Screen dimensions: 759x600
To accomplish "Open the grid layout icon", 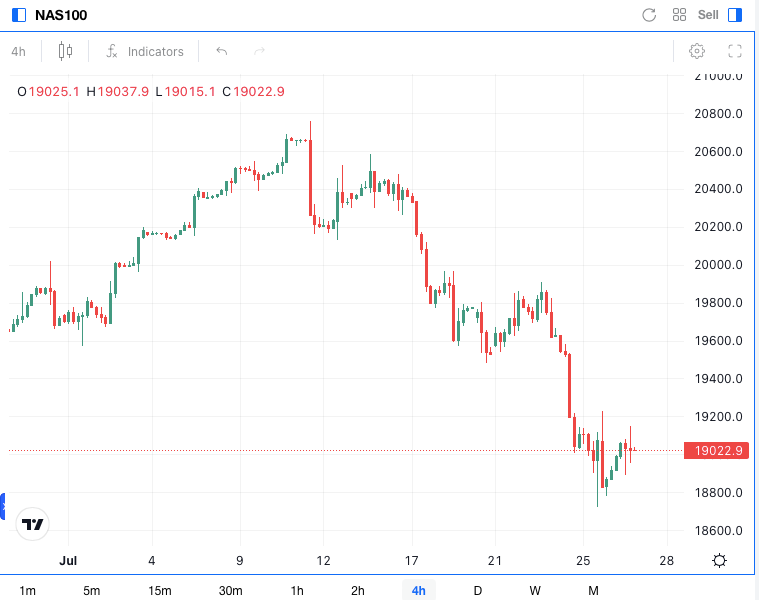I will [x=679, y=15].
